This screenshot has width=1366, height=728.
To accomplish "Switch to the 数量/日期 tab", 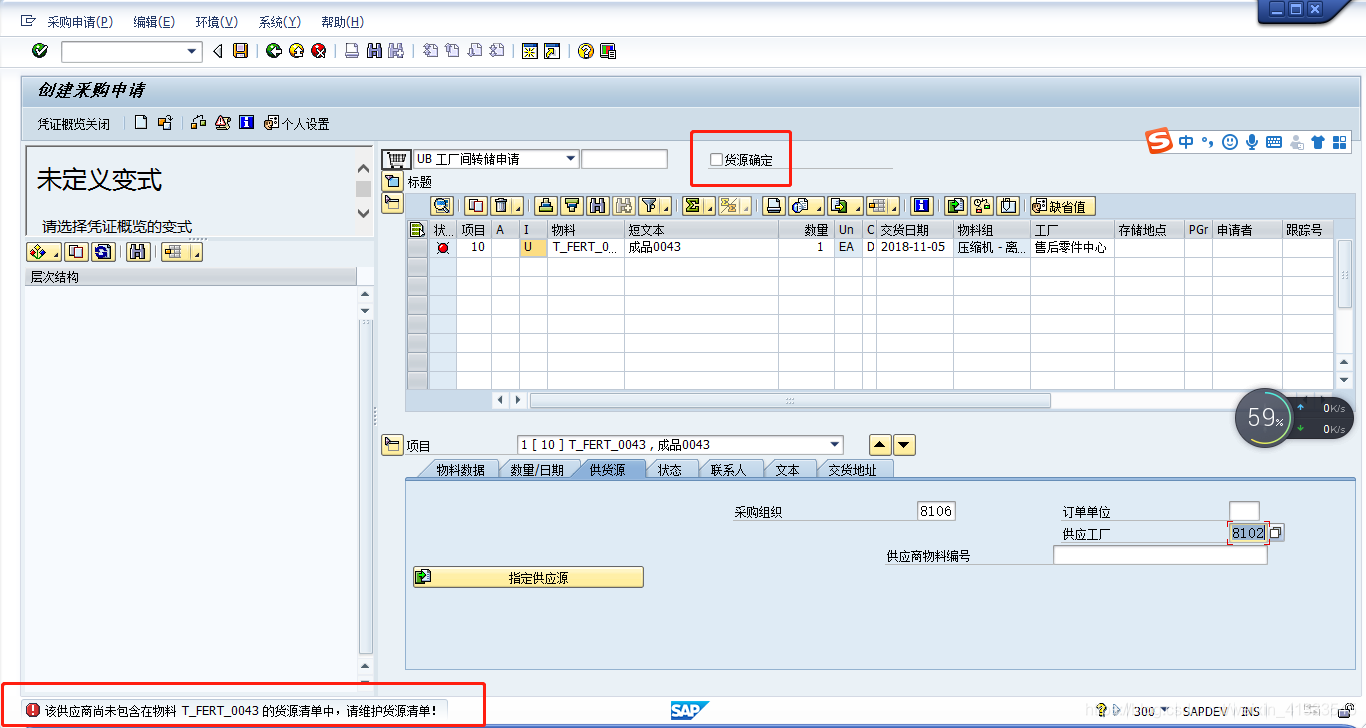I will coord(537,470).
